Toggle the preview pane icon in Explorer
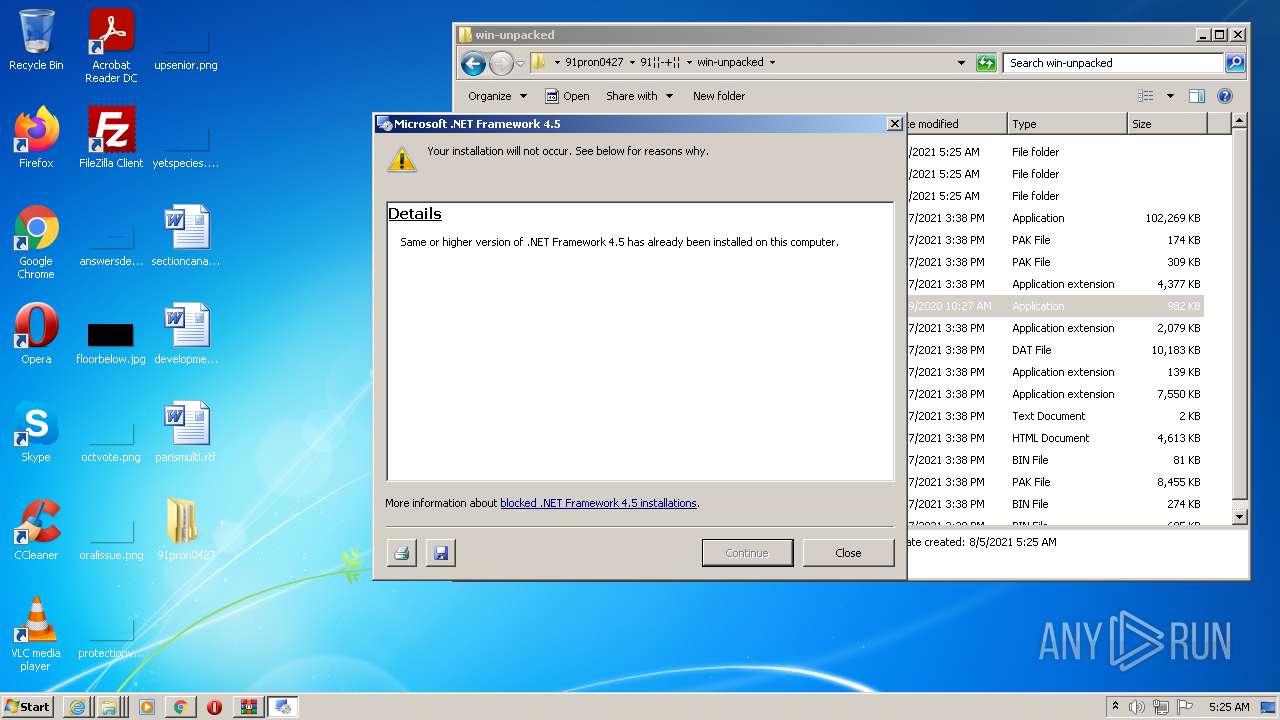 click(1197, 96)
